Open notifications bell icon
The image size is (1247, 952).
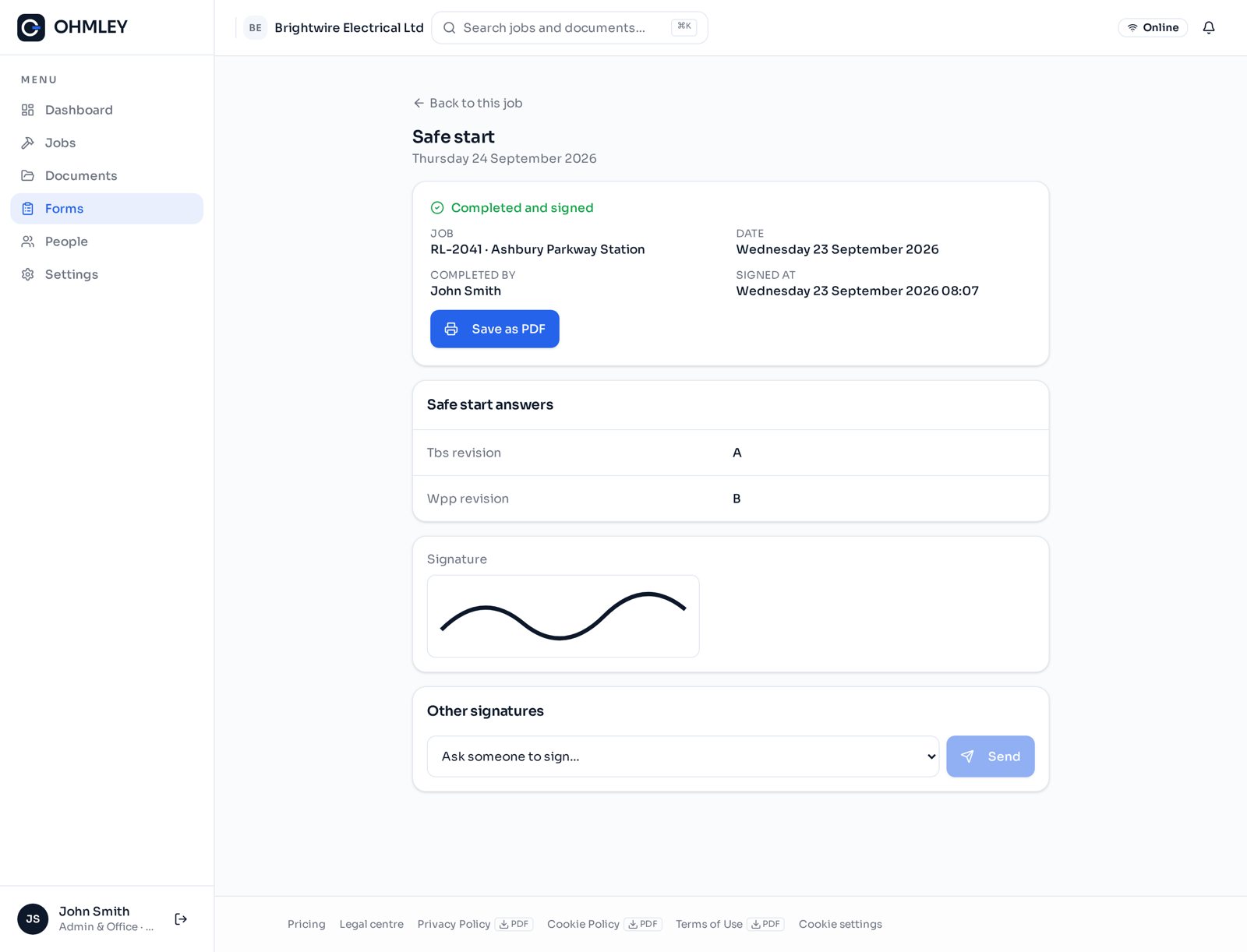coord(1209,27)
